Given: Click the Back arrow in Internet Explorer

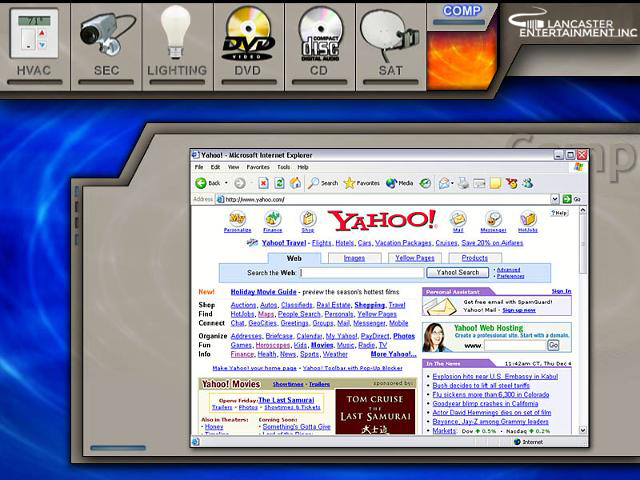Looking at the screenshot, I should pos(207,183).
